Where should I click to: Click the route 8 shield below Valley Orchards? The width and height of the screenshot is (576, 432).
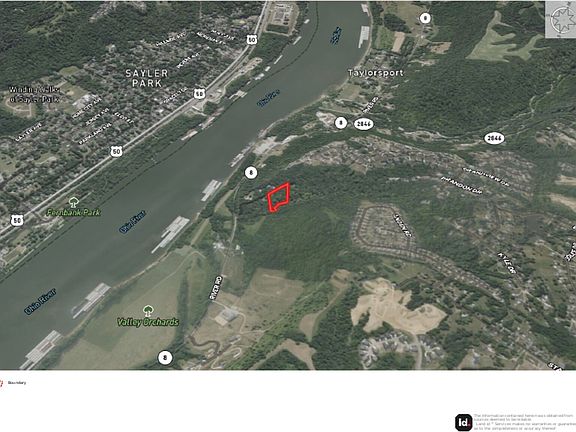click(165, 357)
